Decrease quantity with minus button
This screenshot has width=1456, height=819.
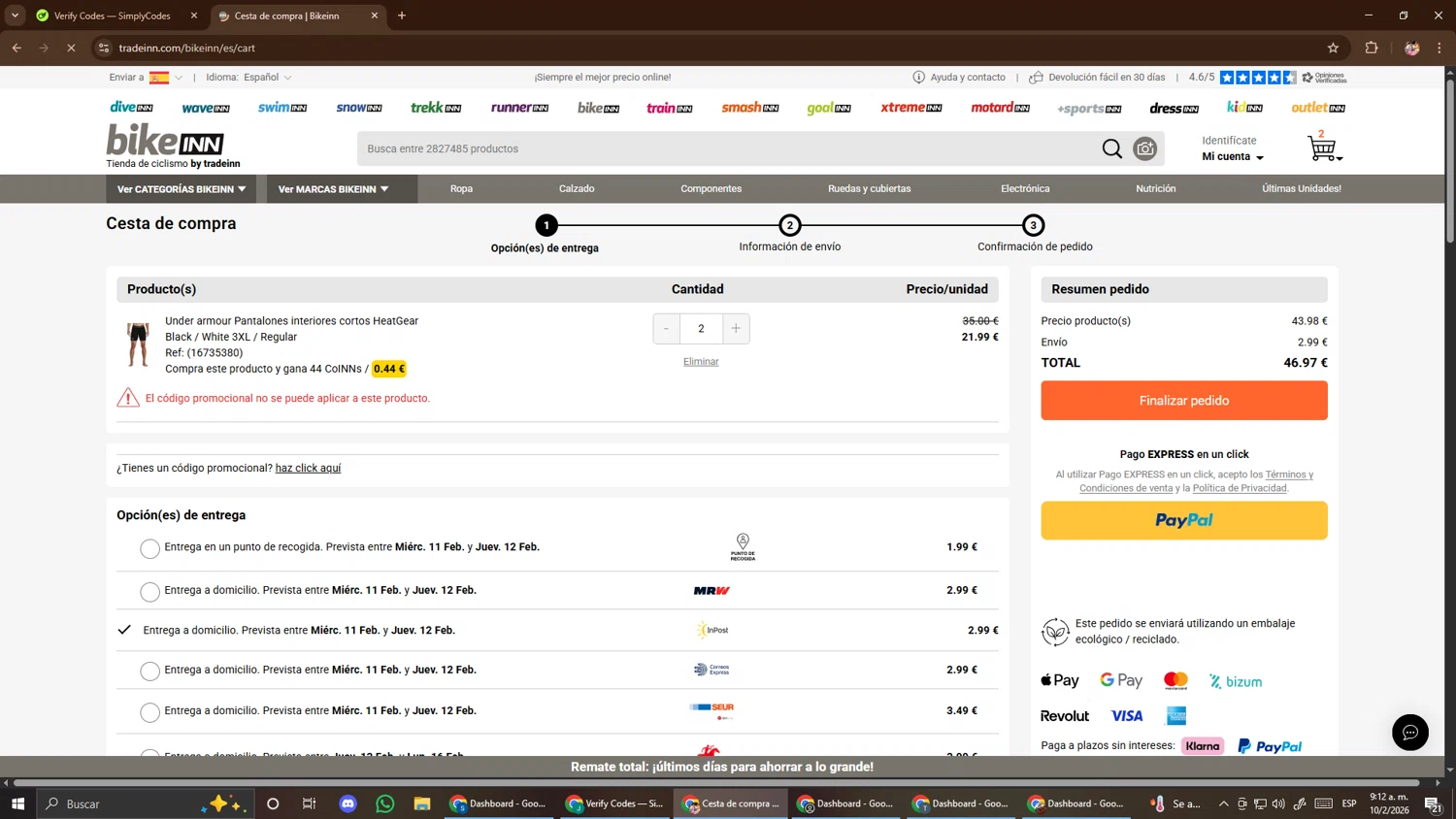(667, 329)
